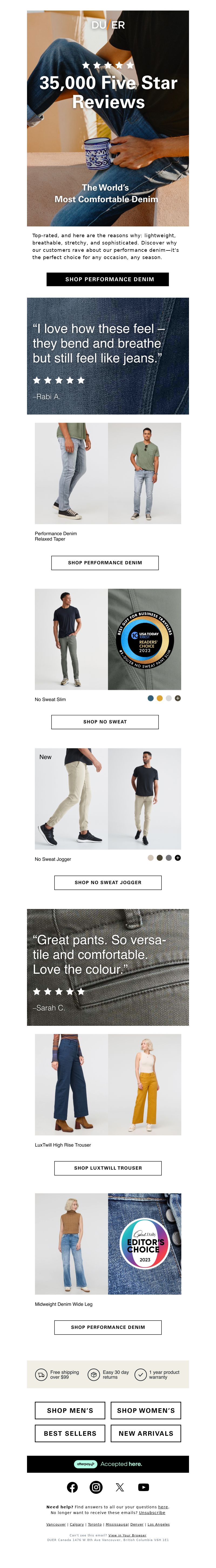Click the SHOP MEN'S button
The image size is (216, 1568).
pyautogui.click(x=70, y=1410)
